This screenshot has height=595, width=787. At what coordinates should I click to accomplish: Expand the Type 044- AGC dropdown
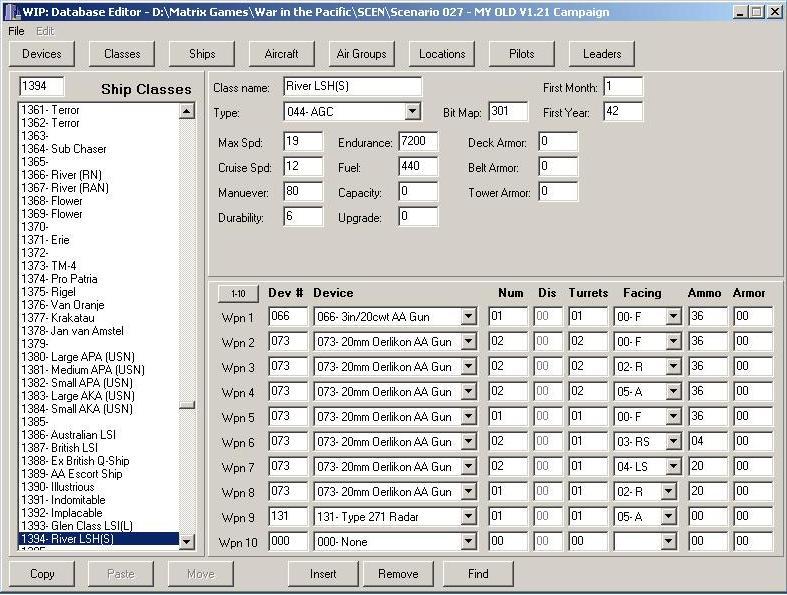click(412, 111)
